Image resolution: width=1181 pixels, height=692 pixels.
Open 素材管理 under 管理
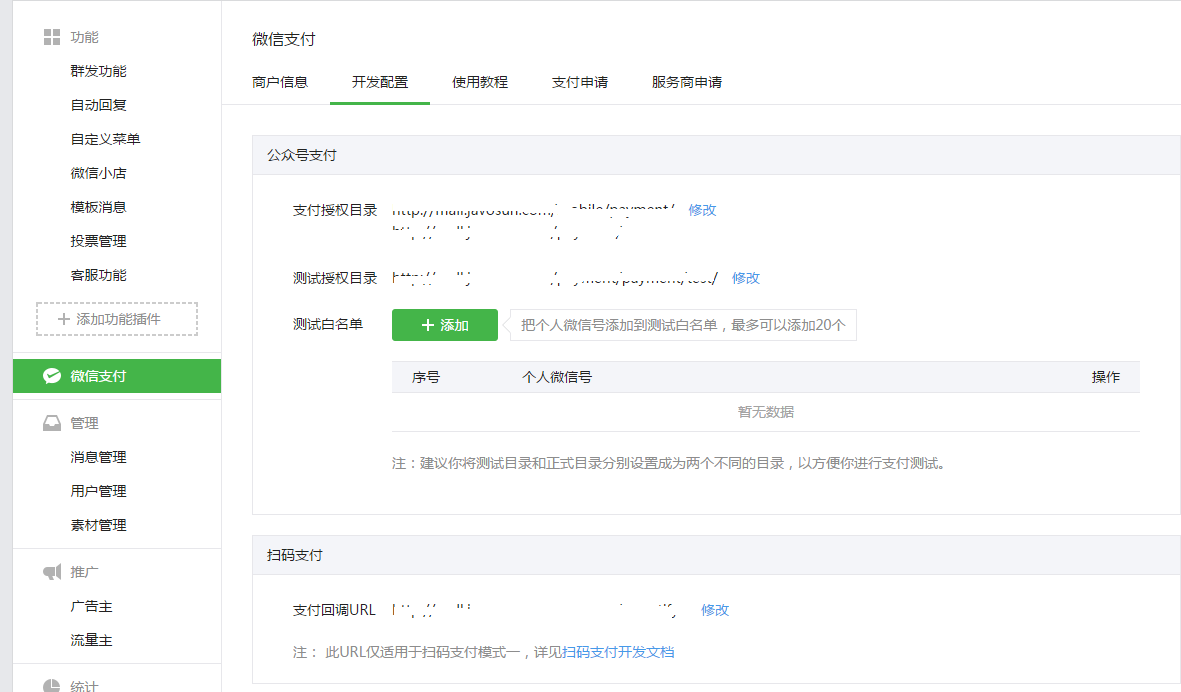pos(98,525)
